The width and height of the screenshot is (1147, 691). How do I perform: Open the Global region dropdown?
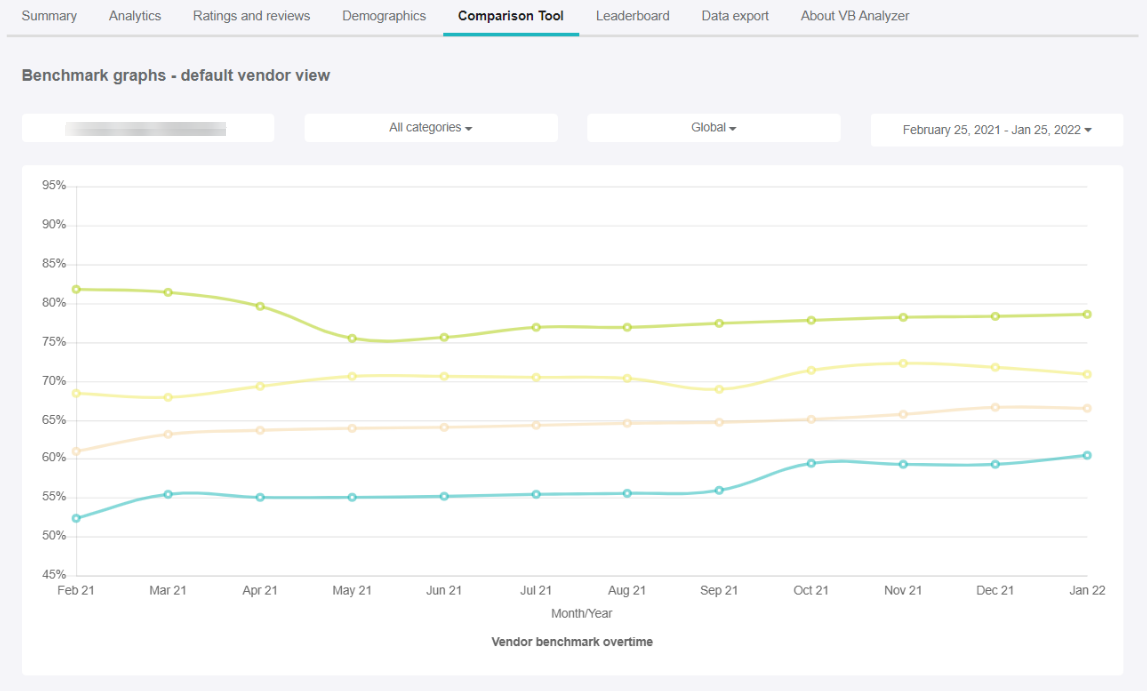pyautogui.click(x=714, y=128)
